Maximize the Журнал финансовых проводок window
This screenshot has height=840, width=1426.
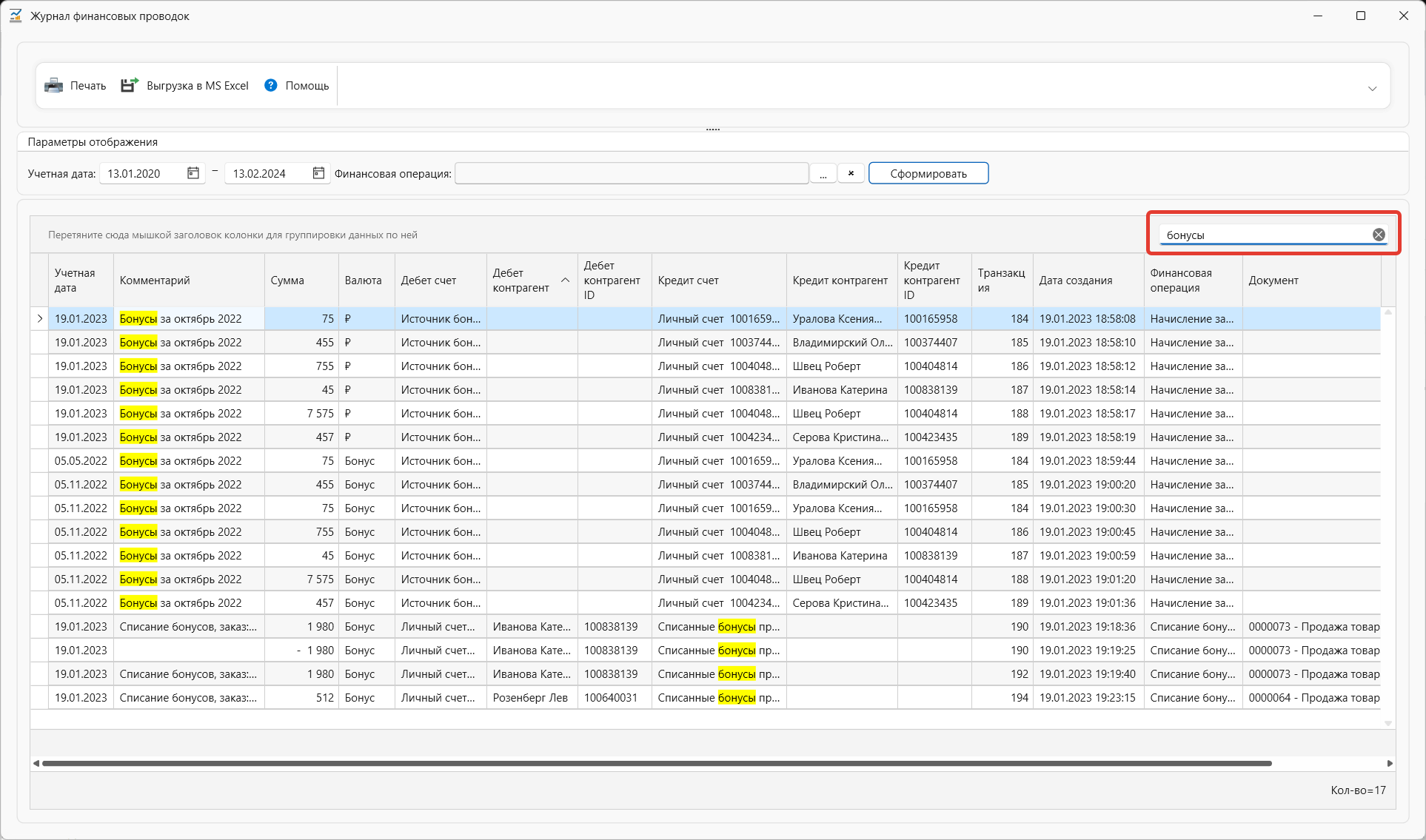pyautogui.click(x=1361, y=16)
